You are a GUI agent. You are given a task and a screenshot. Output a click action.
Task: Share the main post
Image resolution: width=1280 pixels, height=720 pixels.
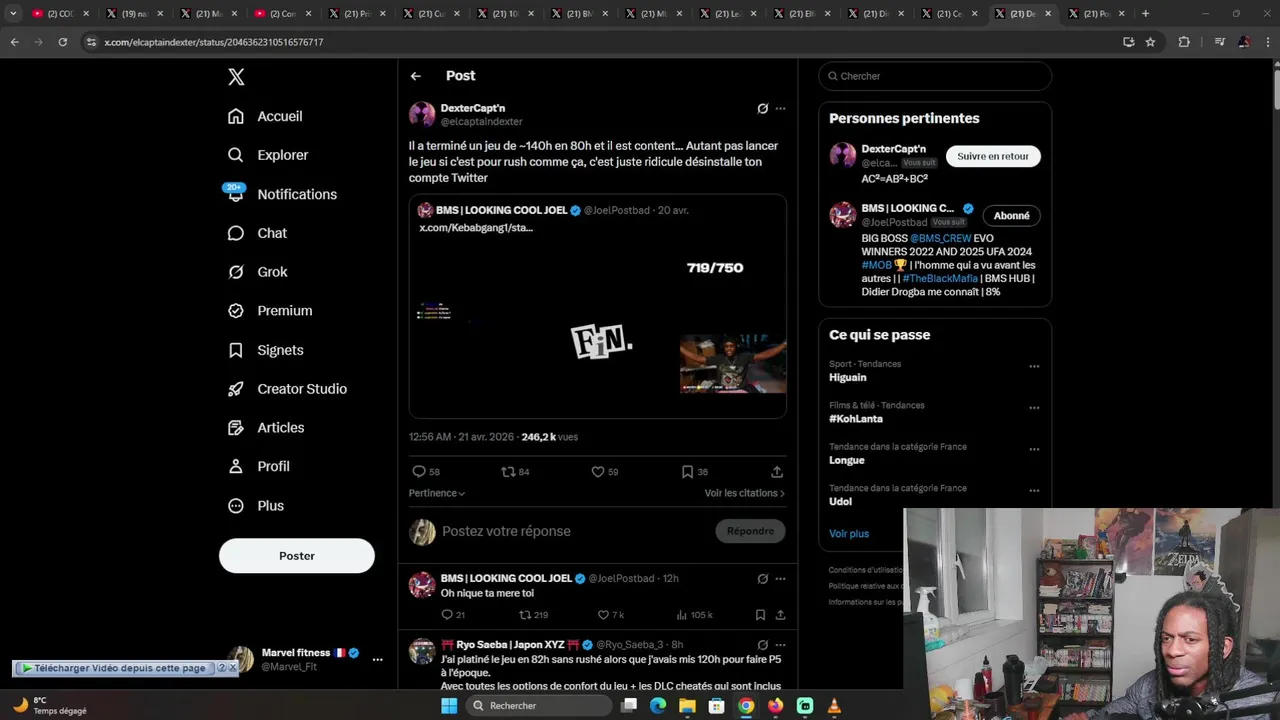coord(777,472)
